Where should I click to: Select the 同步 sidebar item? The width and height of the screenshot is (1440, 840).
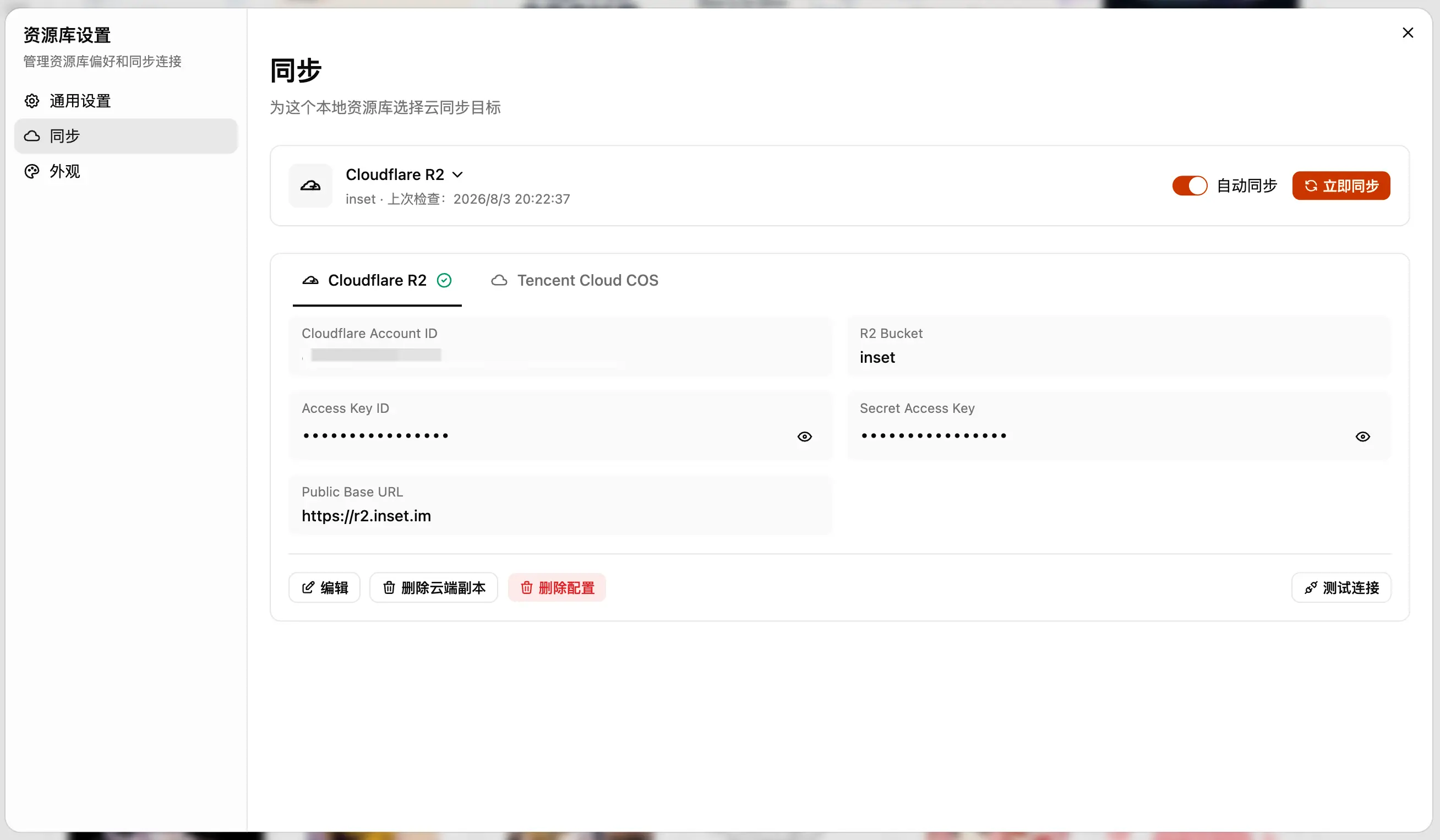point(126,136)
